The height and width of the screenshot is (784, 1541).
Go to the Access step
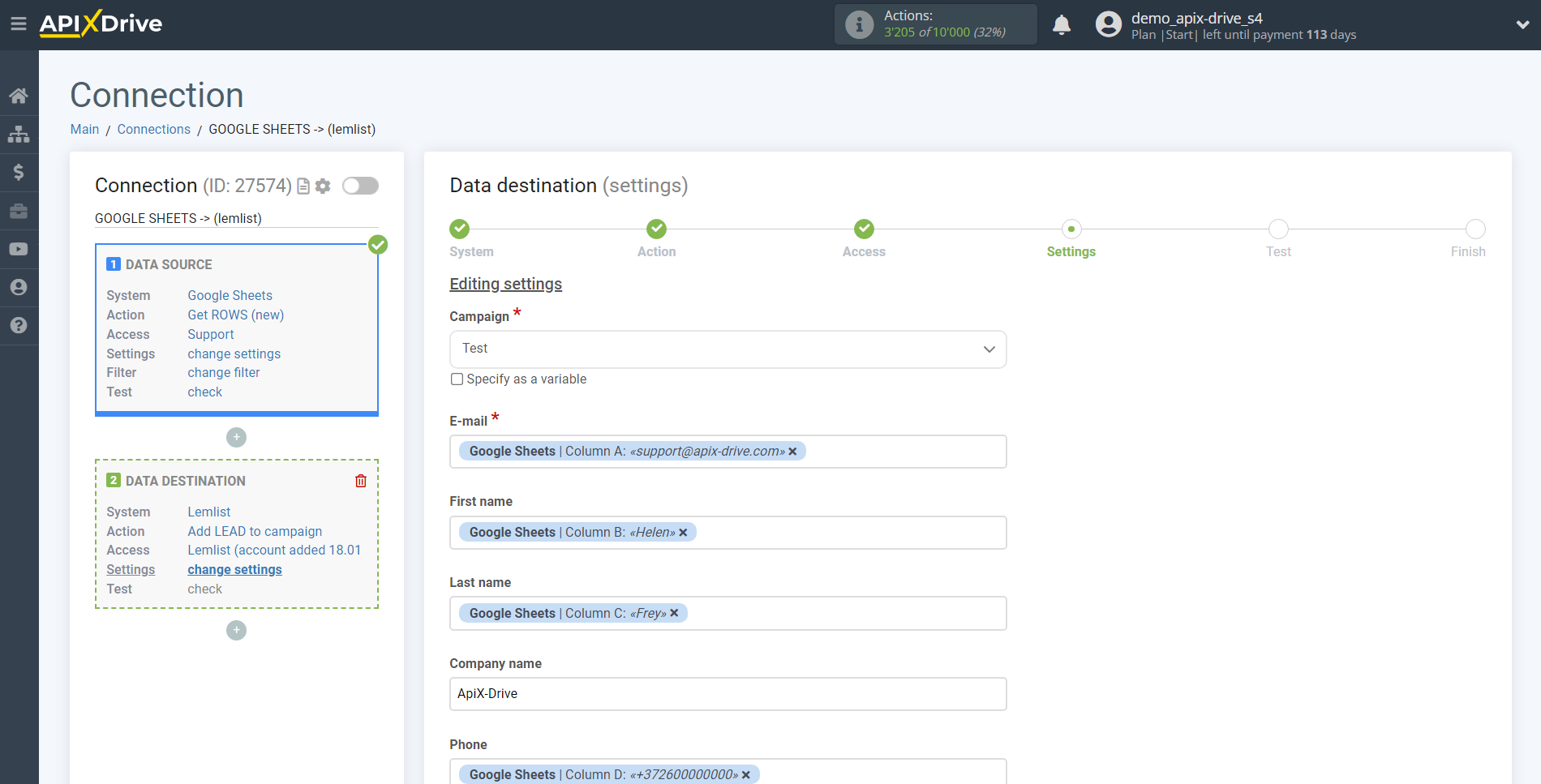pyautogui.click(x=864, y=229)
